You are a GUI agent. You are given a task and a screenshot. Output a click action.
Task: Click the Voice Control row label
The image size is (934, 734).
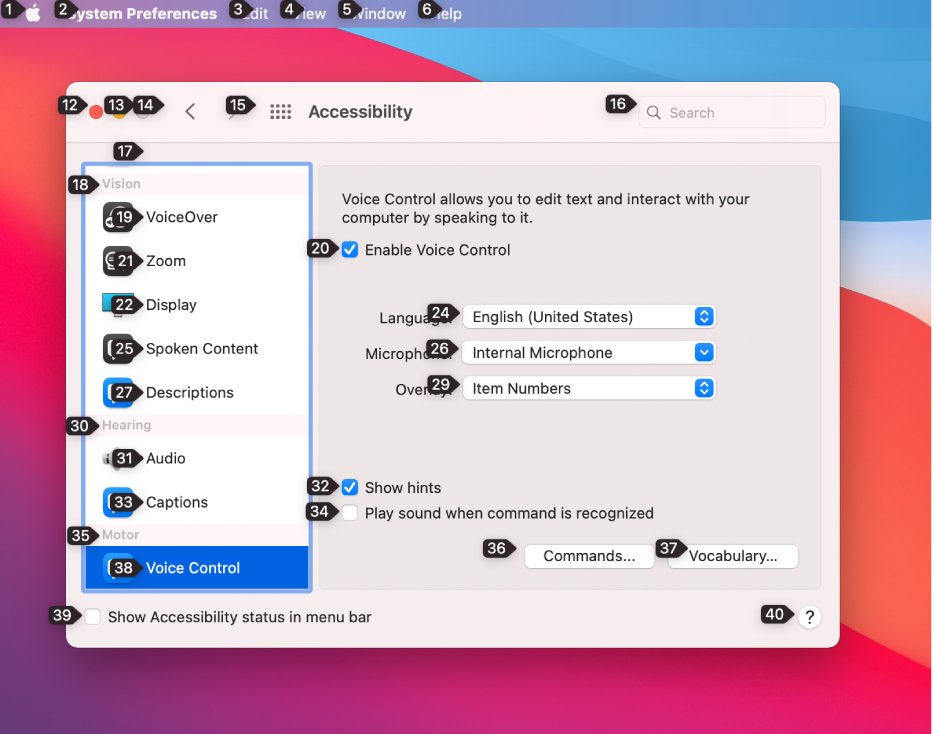pos(193,568)
